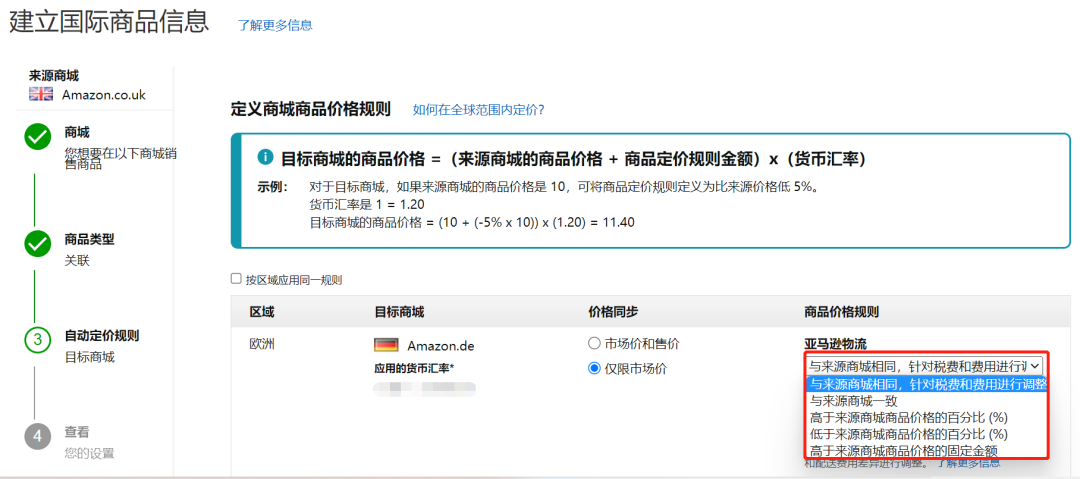Click the 货币汇率是 1 = 1.20 line
Viewport: 1080px width, 479px height.
click(367, 205)
